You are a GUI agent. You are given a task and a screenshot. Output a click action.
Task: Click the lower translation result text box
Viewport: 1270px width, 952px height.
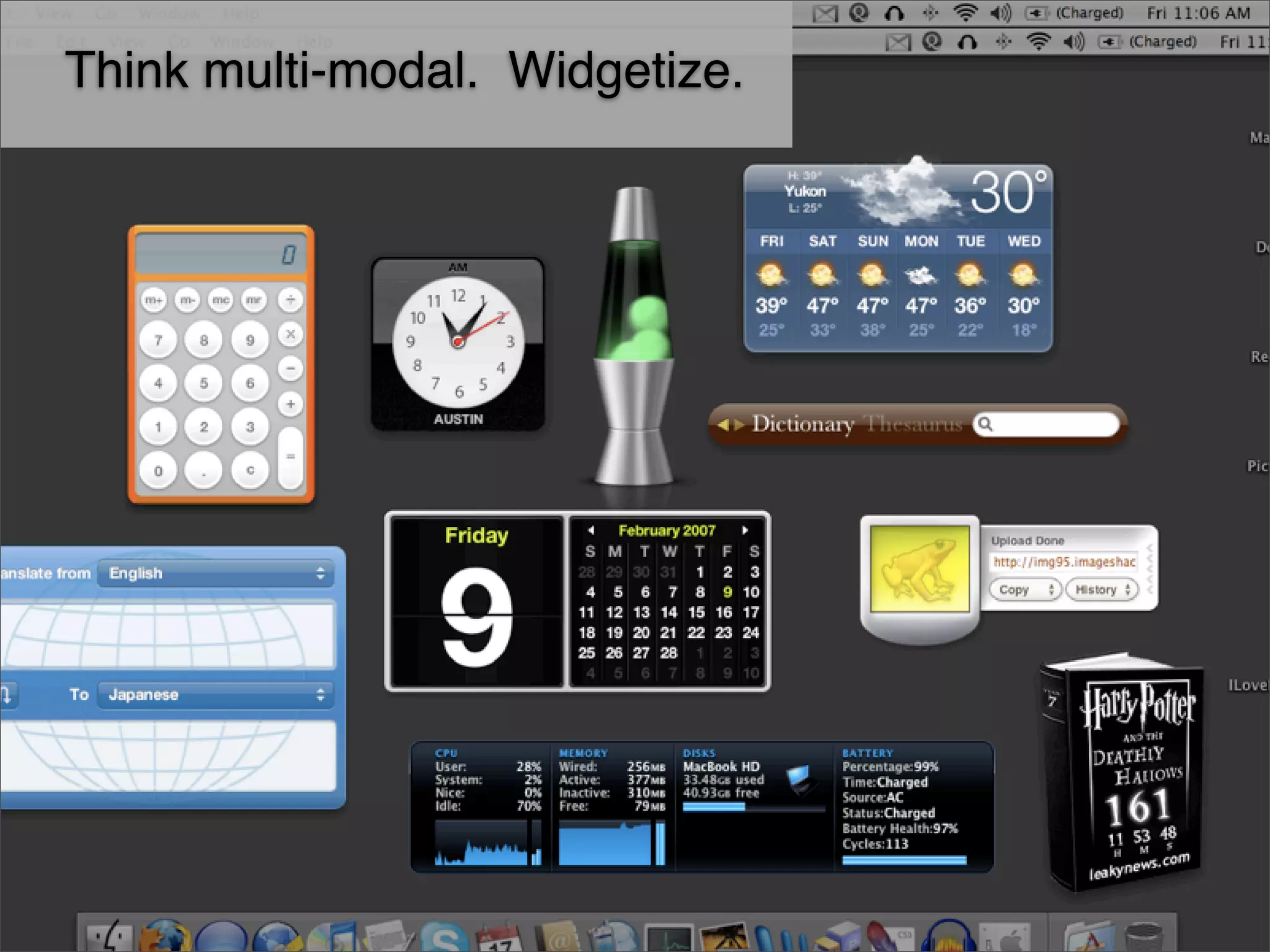[x=167, y=756]
